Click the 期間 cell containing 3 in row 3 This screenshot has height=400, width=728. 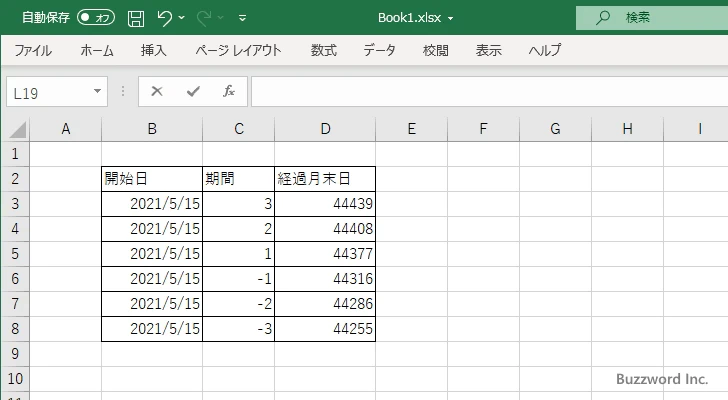tap(239, 204)
